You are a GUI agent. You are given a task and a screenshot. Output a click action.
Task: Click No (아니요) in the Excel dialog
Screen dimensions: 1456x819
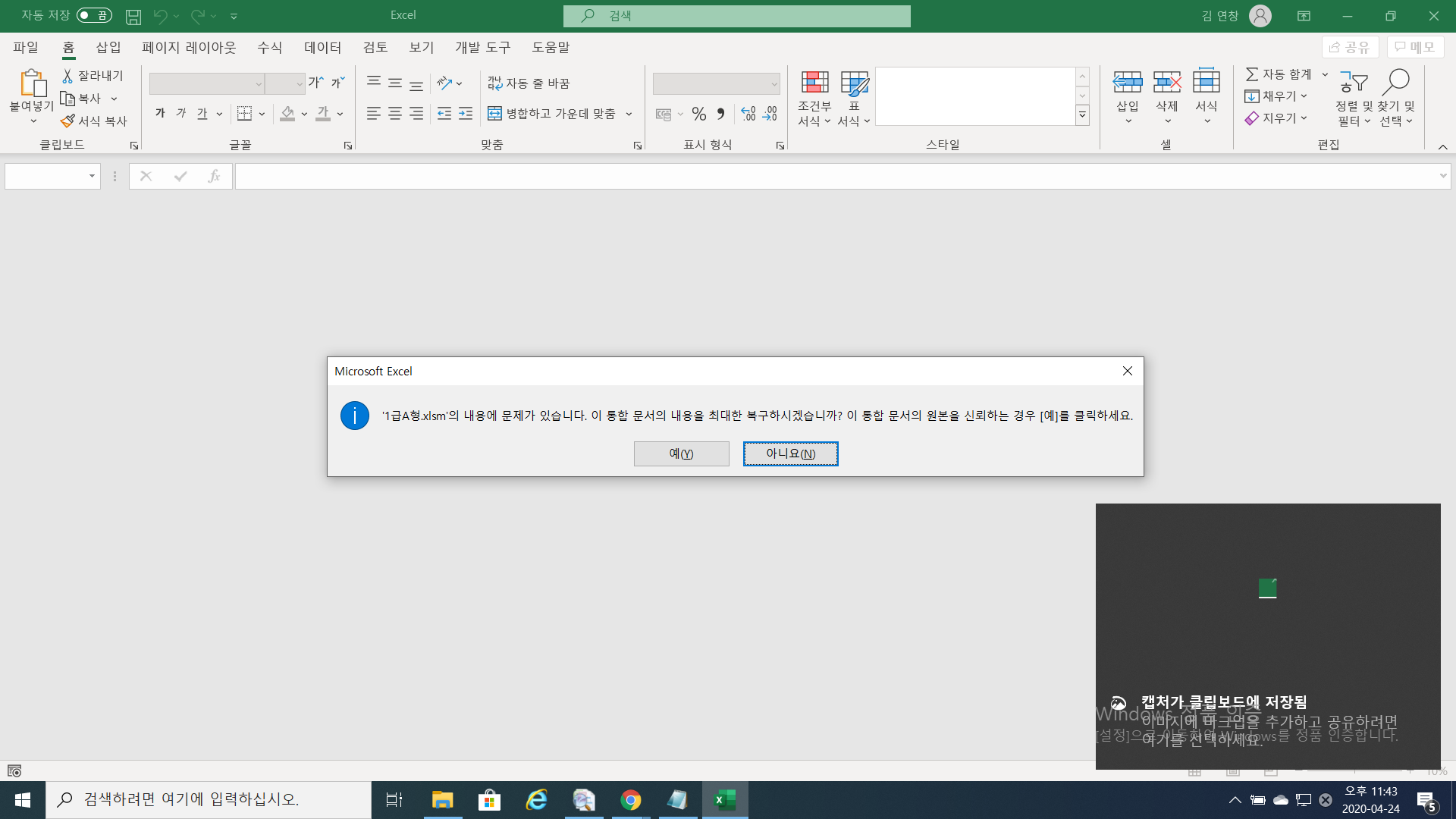[x=790, y=453]
